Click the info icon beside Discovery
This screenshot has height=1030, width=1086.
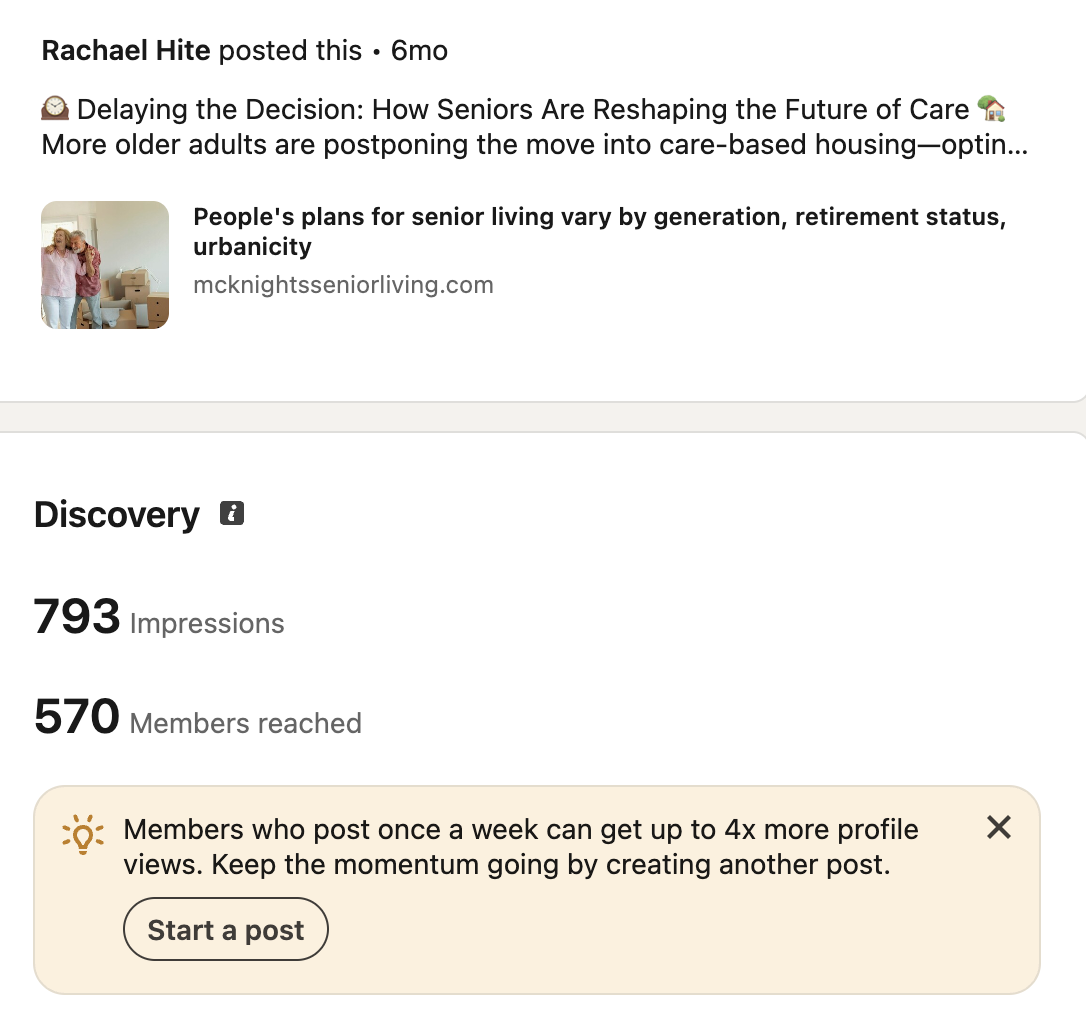232,514
